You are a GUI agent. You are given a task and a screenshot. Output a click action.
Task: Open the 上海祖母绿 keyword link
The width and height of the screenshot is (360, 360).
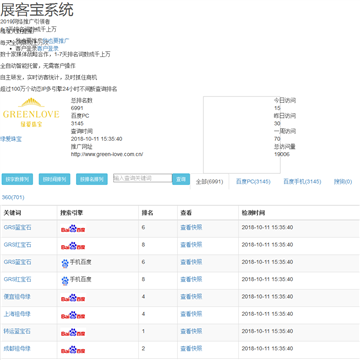(x=17, y=314)
